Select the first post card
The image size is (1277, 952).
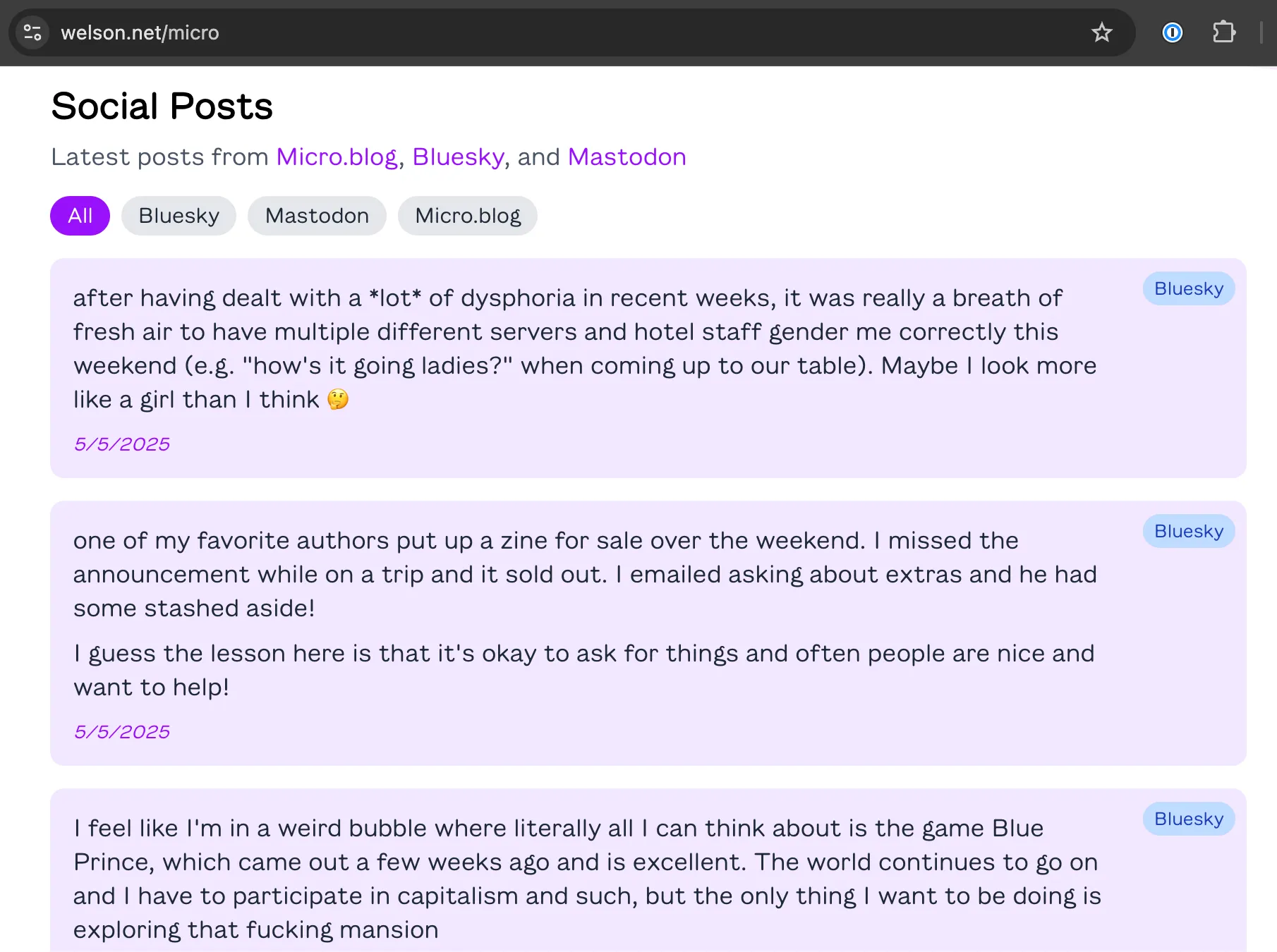pyautogui.click(x=635, y=367)
